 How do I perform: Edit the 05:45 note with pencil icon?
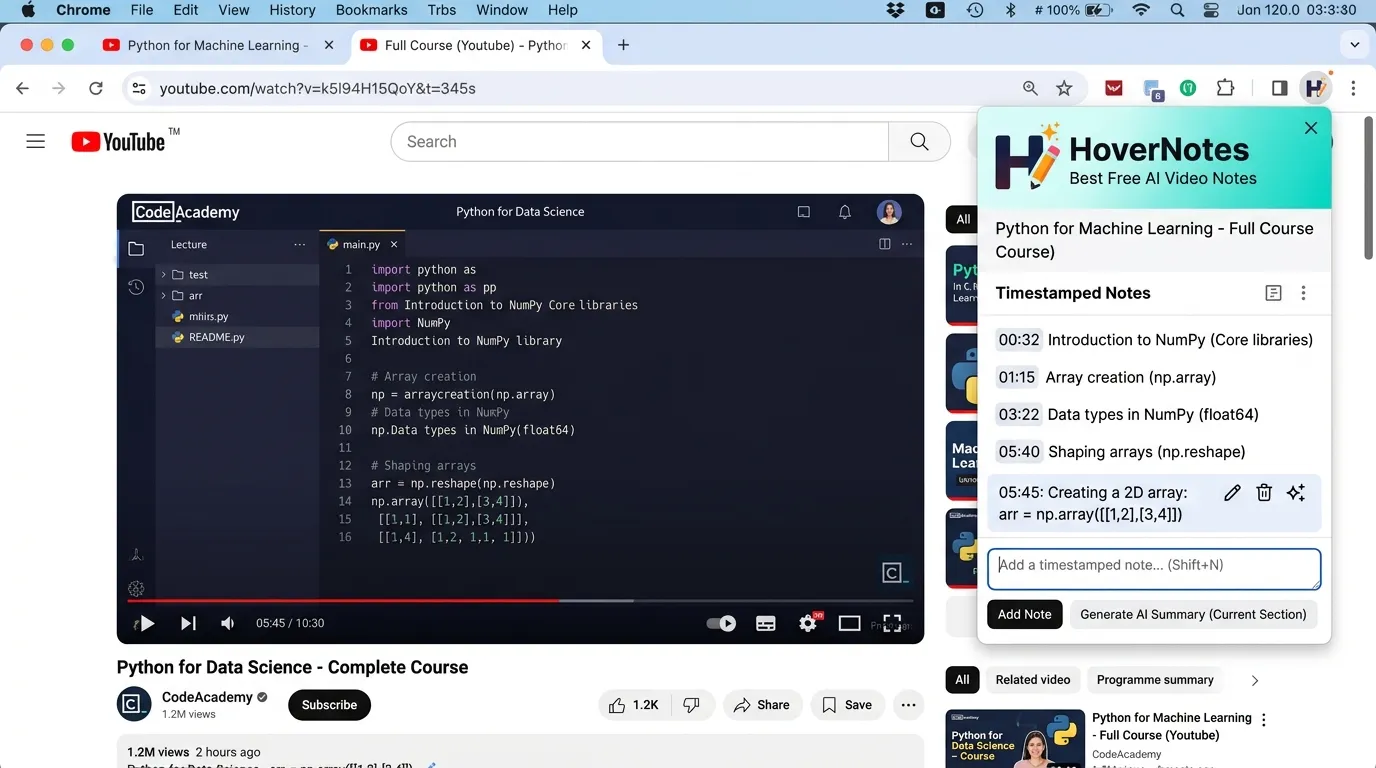tap(1232, 492)
